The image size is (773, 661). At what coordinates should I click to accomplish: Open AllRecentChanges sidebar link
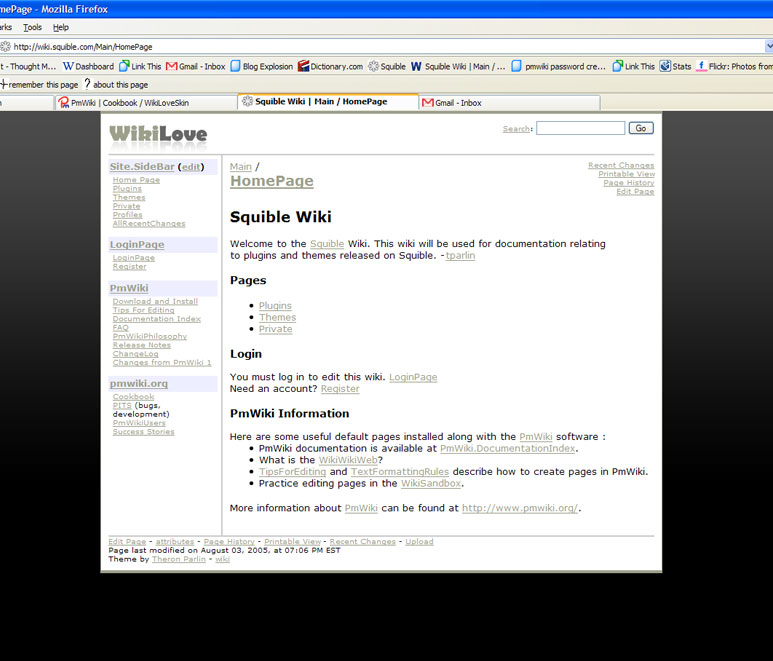click(149, 223)
